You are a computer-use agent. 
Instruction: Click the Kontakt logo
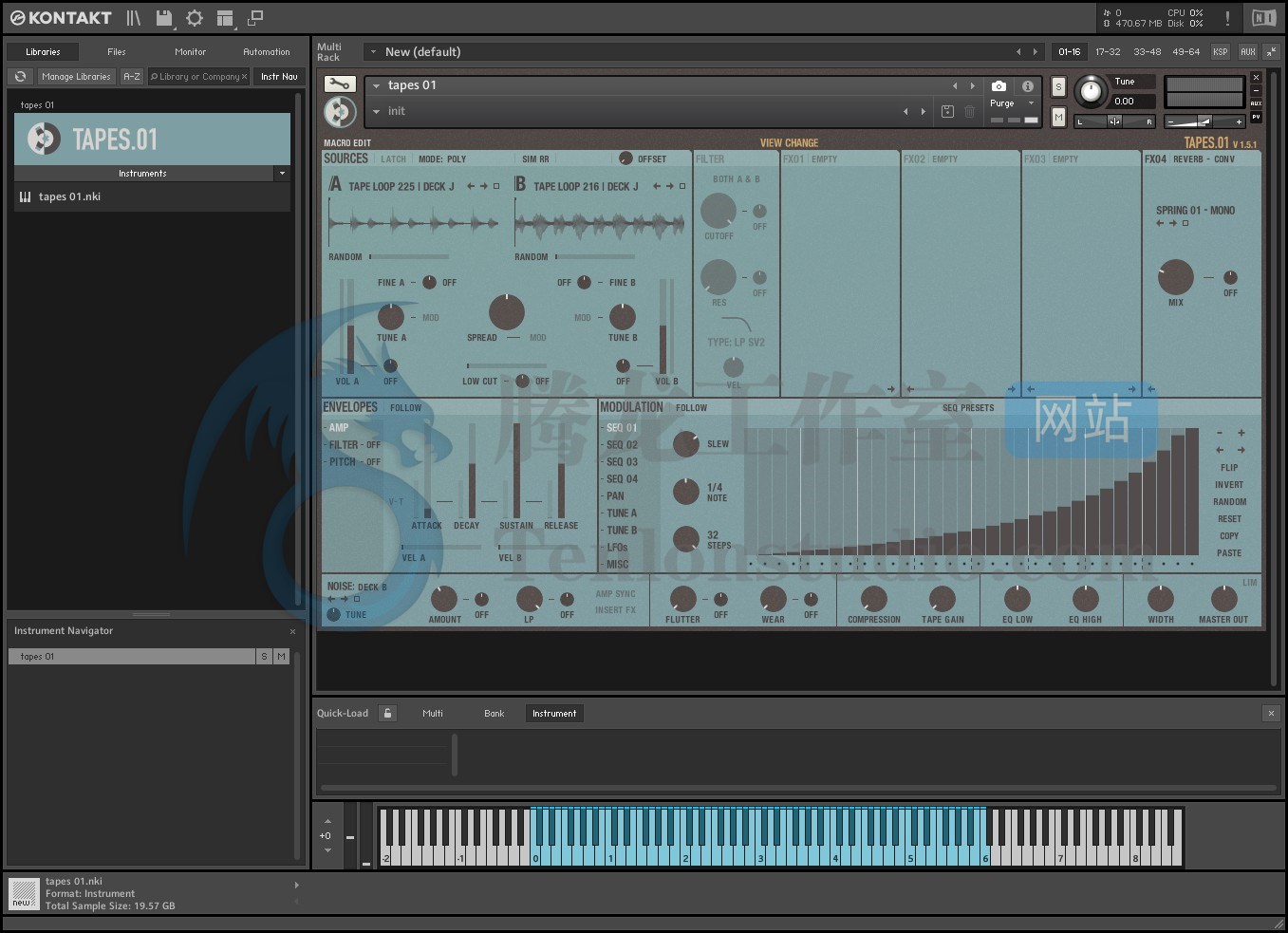[60, 18]
